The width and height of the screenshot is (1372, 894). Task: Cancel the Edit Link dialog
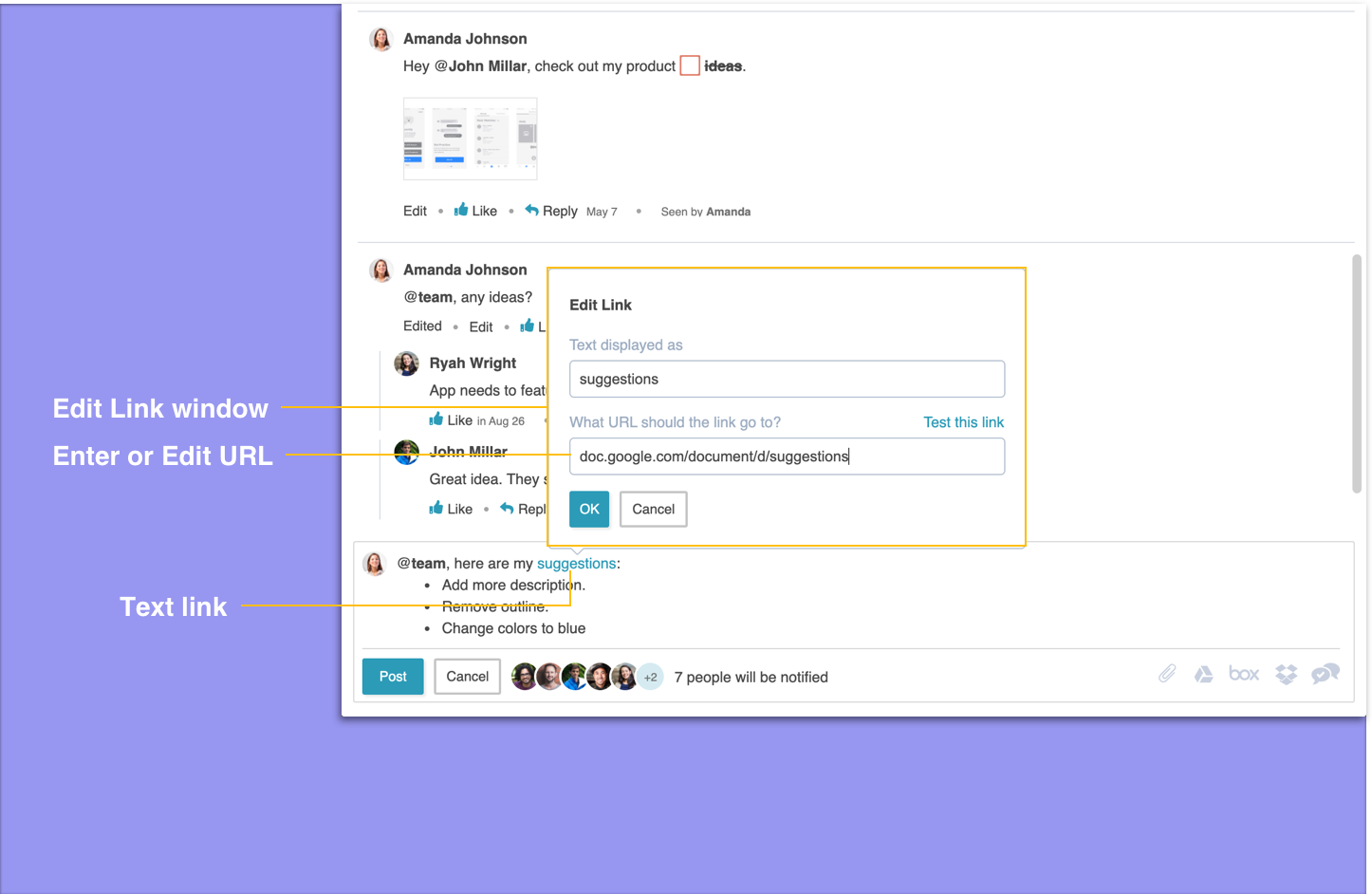click(x=654, y=510)
